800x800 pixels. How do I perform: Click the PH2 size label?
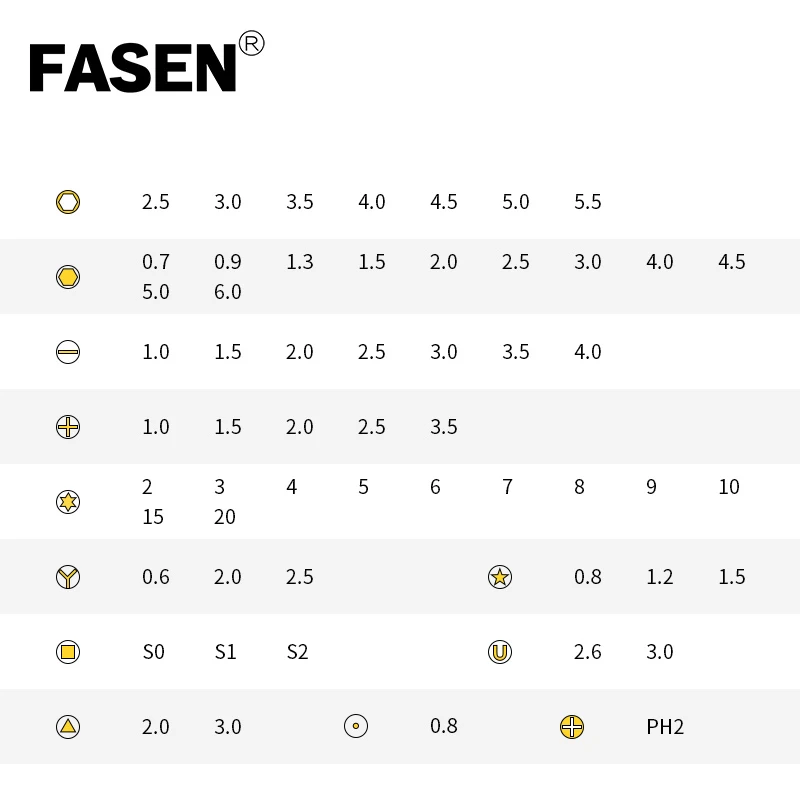(665, 727)
